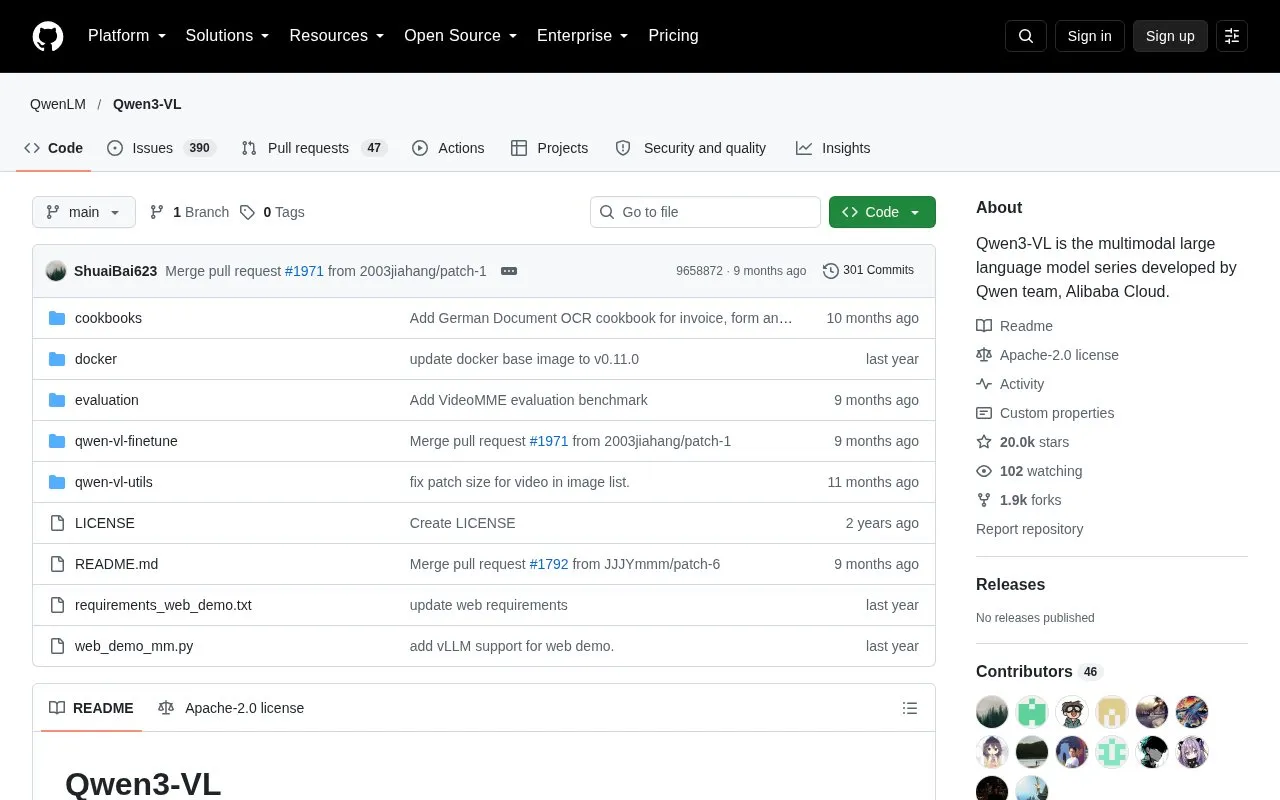Viewport: 1280px width, 800px height.
Task: Open the README.md file
Action: [x=116, y=564]
